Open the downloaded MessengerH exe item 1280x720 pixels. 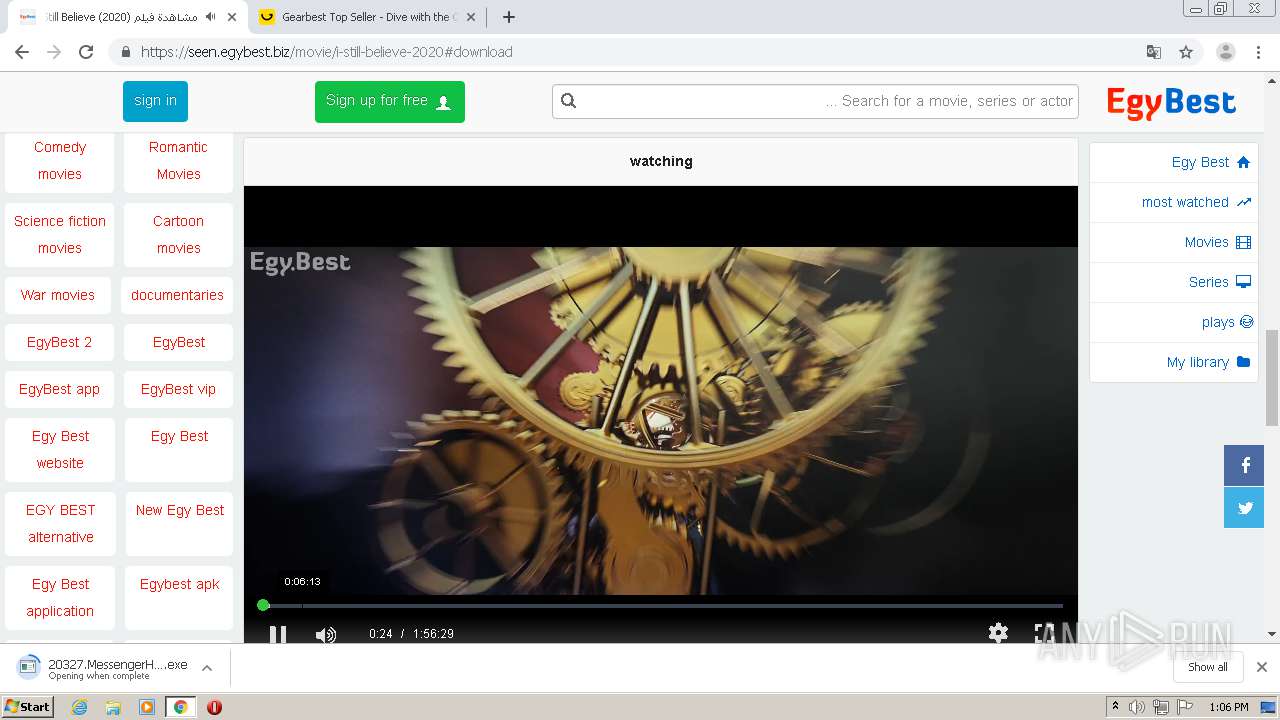click(x=103, y=667)
